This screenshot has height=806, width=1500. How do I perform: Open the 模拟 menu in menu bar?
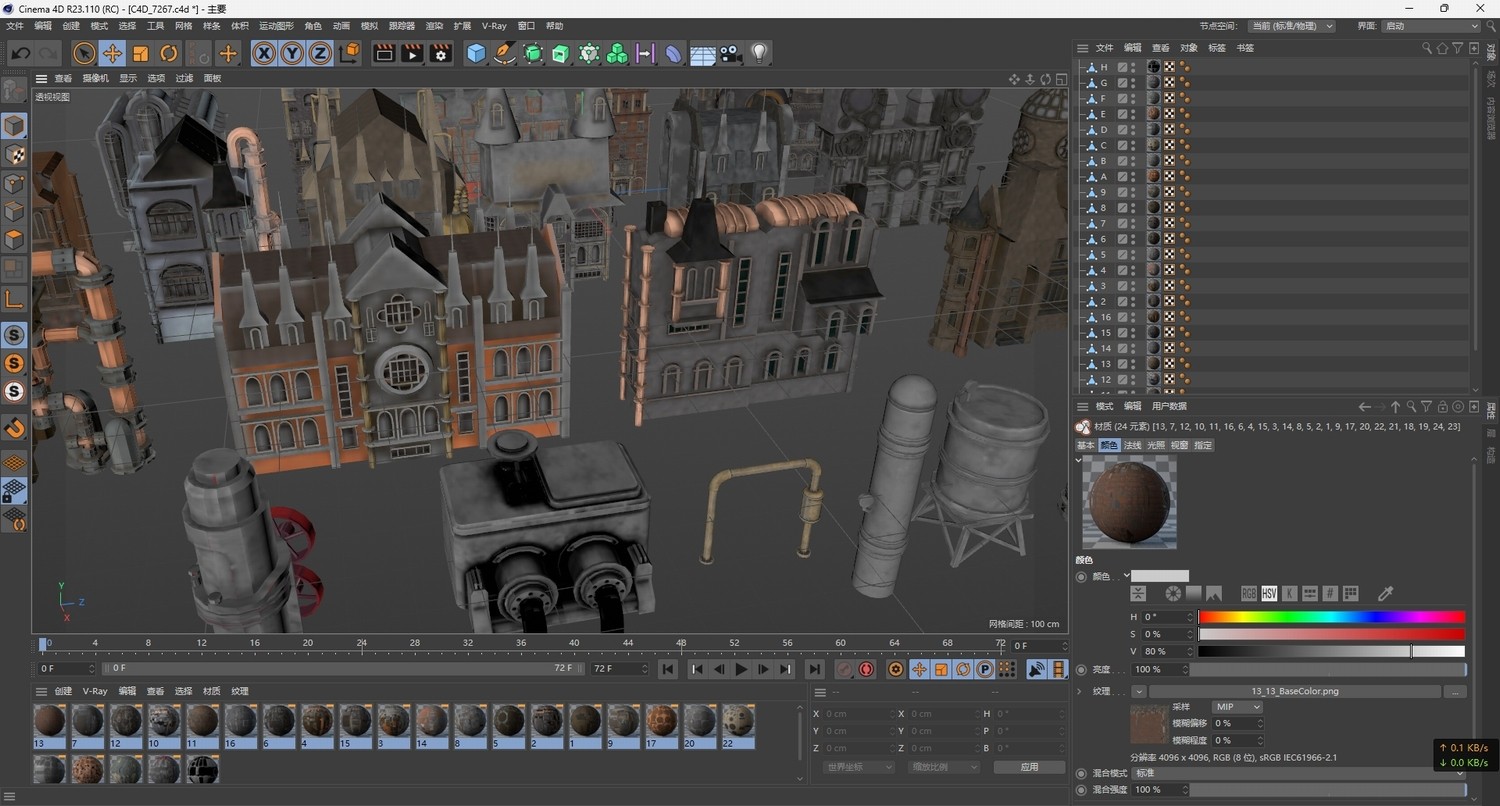[369, 26]
